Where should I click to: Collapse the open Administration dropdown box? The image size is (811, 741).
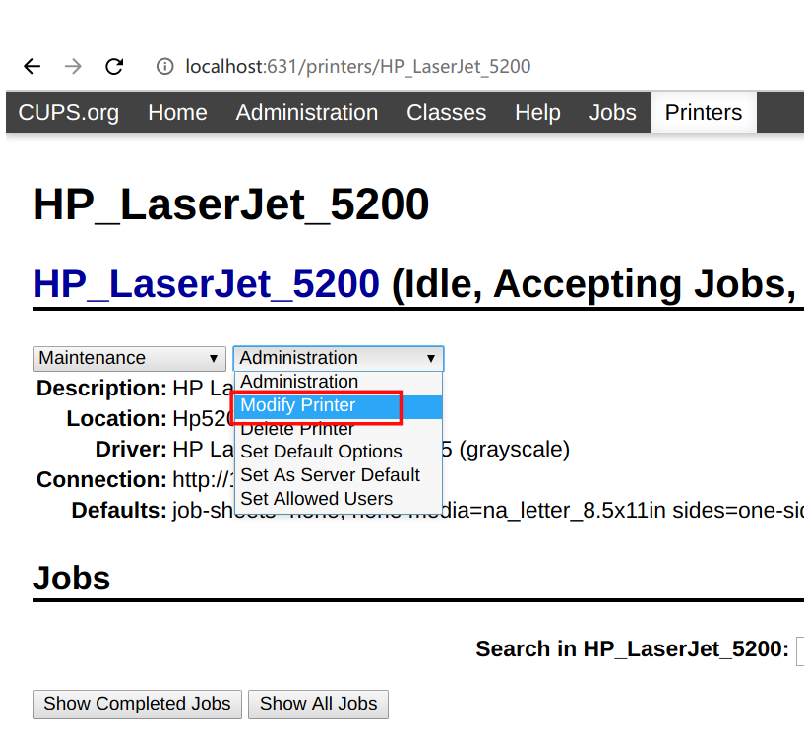tap(338, 358)
